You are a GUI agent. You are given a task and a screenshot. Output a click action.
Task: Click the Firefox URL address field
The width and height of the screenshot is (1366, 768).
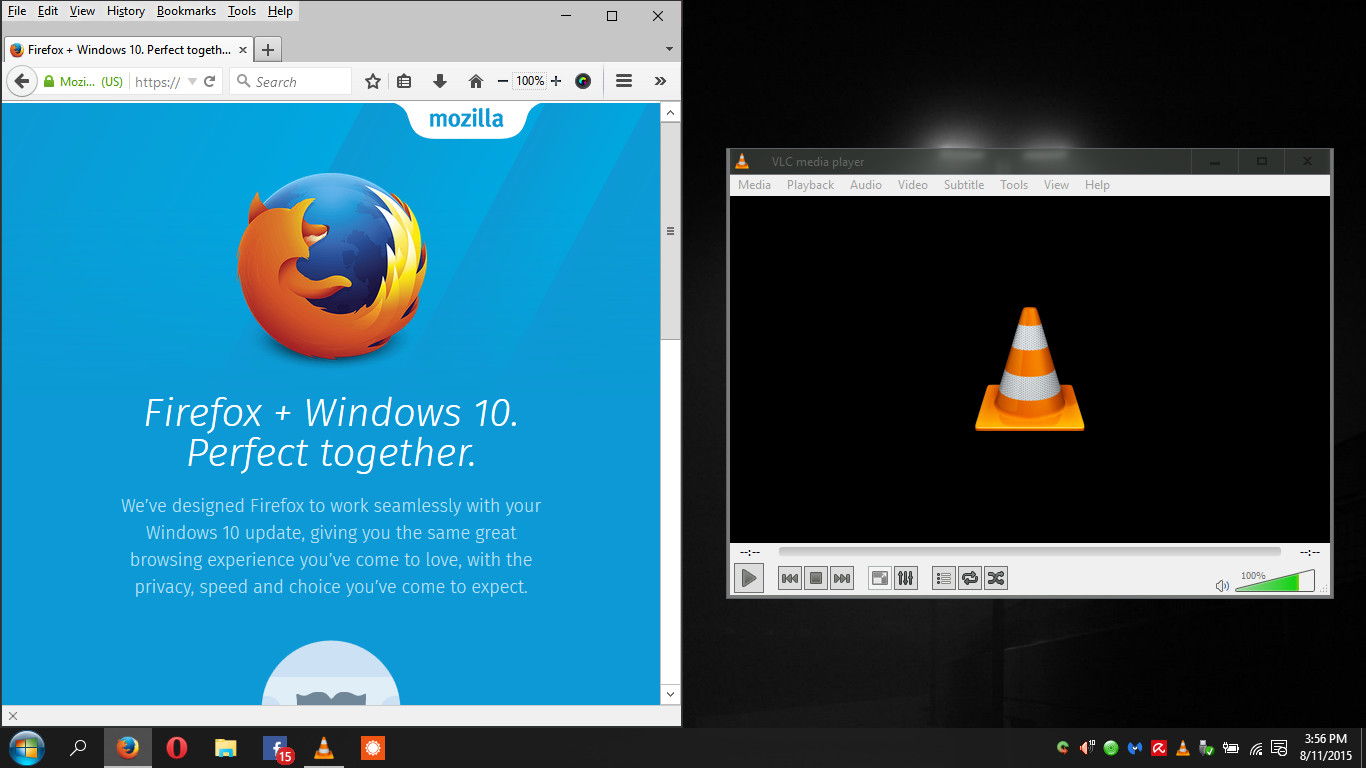point(160,82)
